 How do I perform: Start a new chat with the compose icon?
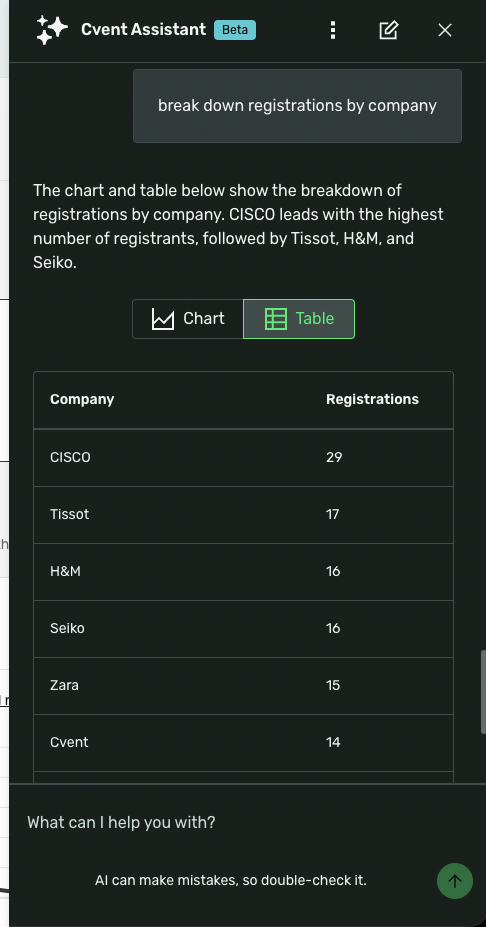point(388,30)
